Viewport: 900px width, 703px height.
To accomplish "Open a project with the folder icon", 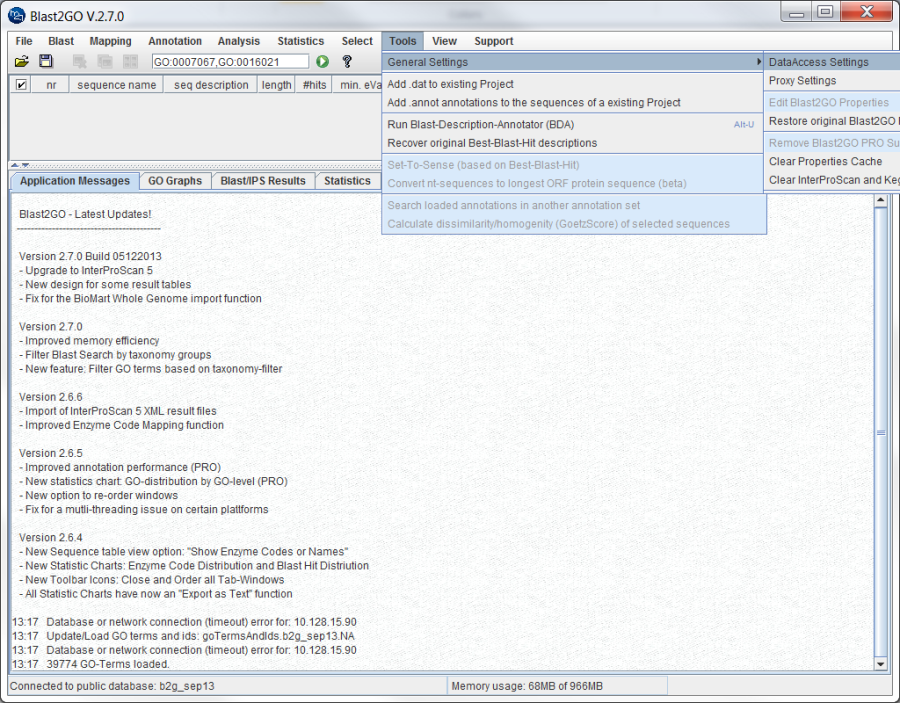I will pyautogui.click(x=21, y=61).
